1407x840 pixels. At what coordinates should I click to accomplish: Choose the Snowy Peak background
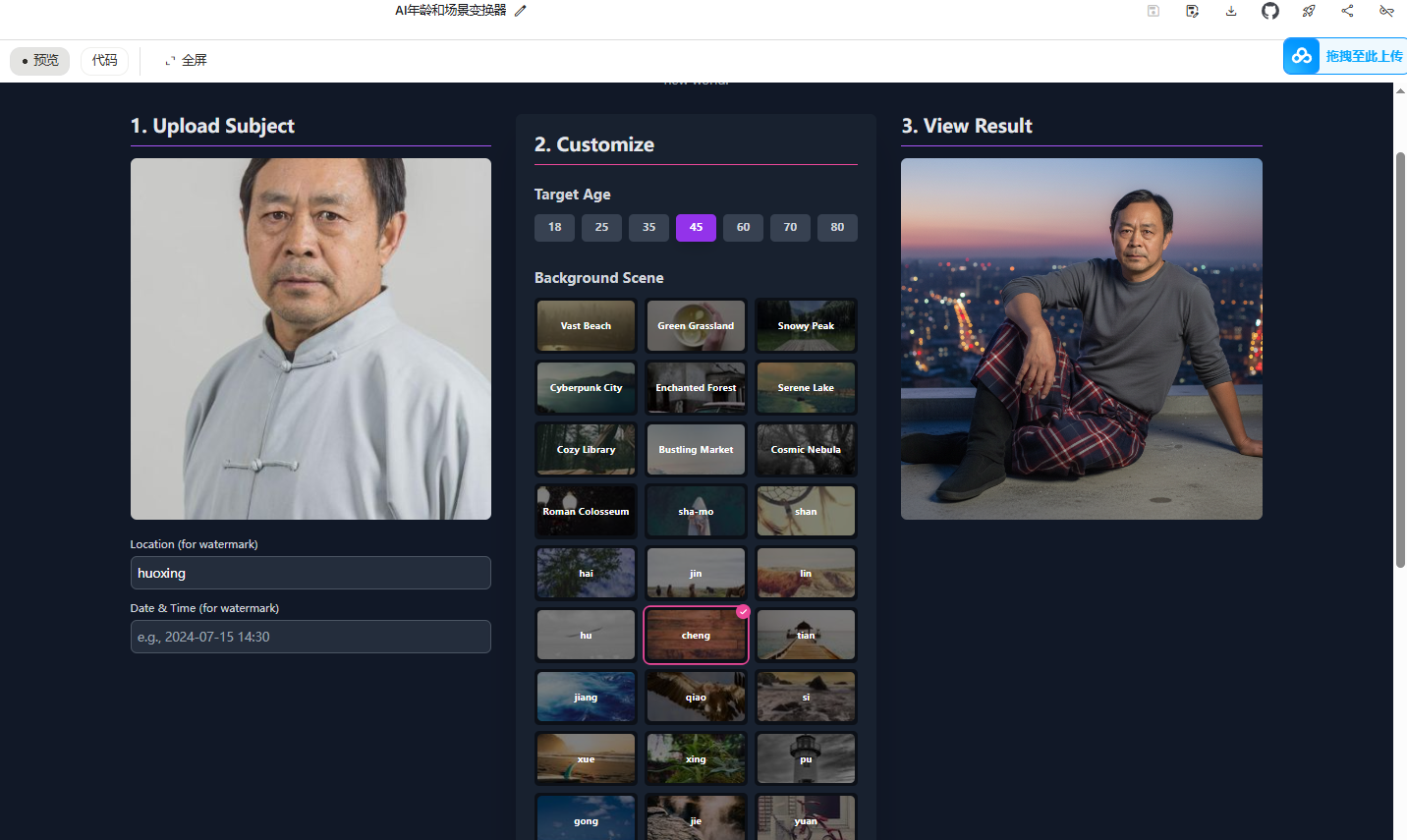(806, 325)
